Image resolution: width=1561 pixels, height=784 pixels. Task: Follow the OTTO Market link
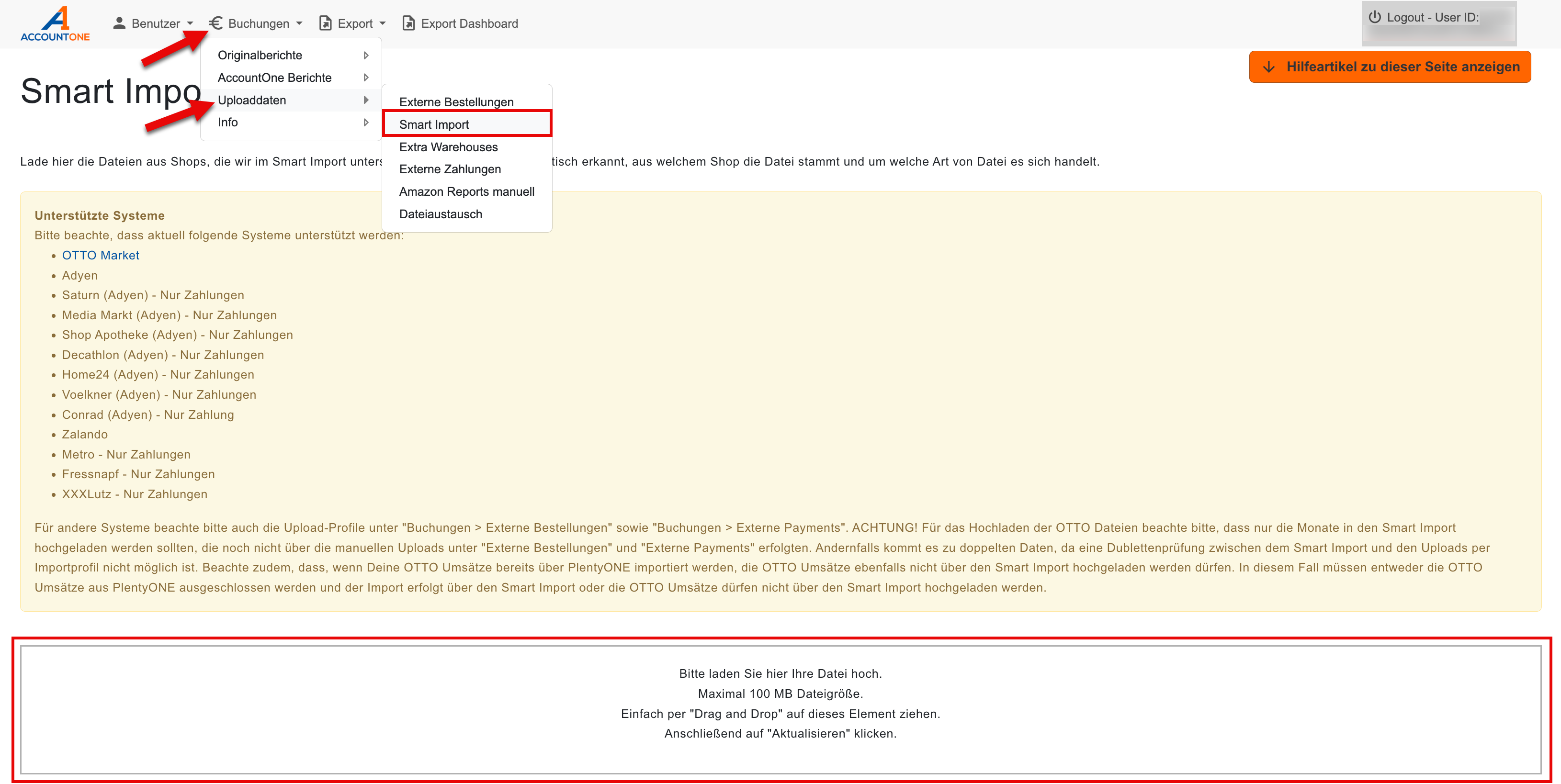tap(101, 255)
